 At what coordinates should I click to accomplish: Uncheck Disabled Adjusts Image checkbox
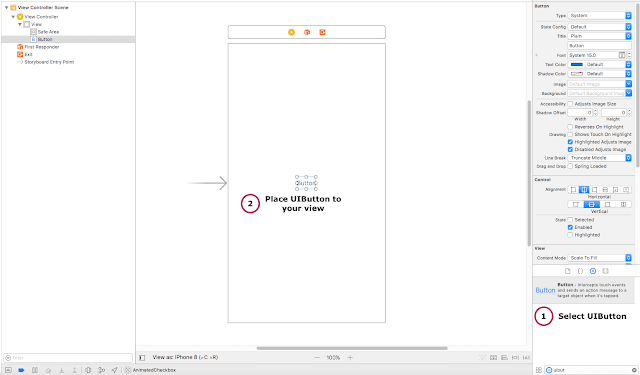pyautogui.click(x=570, y=149)
